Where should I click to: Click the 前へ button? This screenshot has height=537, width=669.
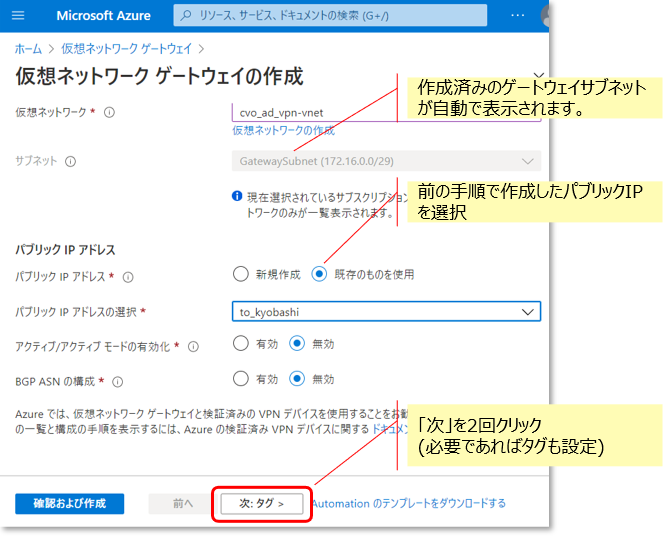pos(183,504)
